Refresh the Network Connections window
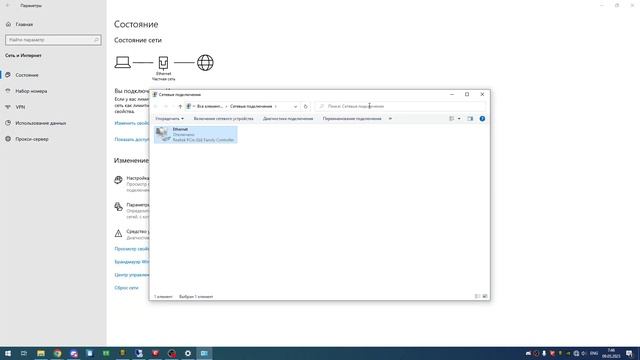 (305, 107)
